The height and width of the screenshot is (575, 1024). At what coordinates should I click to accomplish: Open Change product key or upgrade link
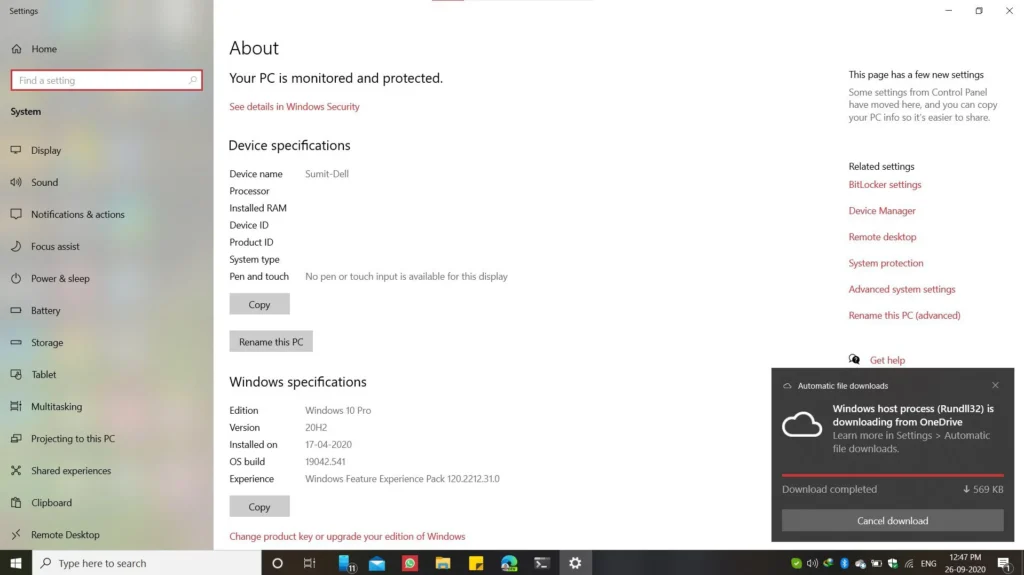click(x=347, y=536)
